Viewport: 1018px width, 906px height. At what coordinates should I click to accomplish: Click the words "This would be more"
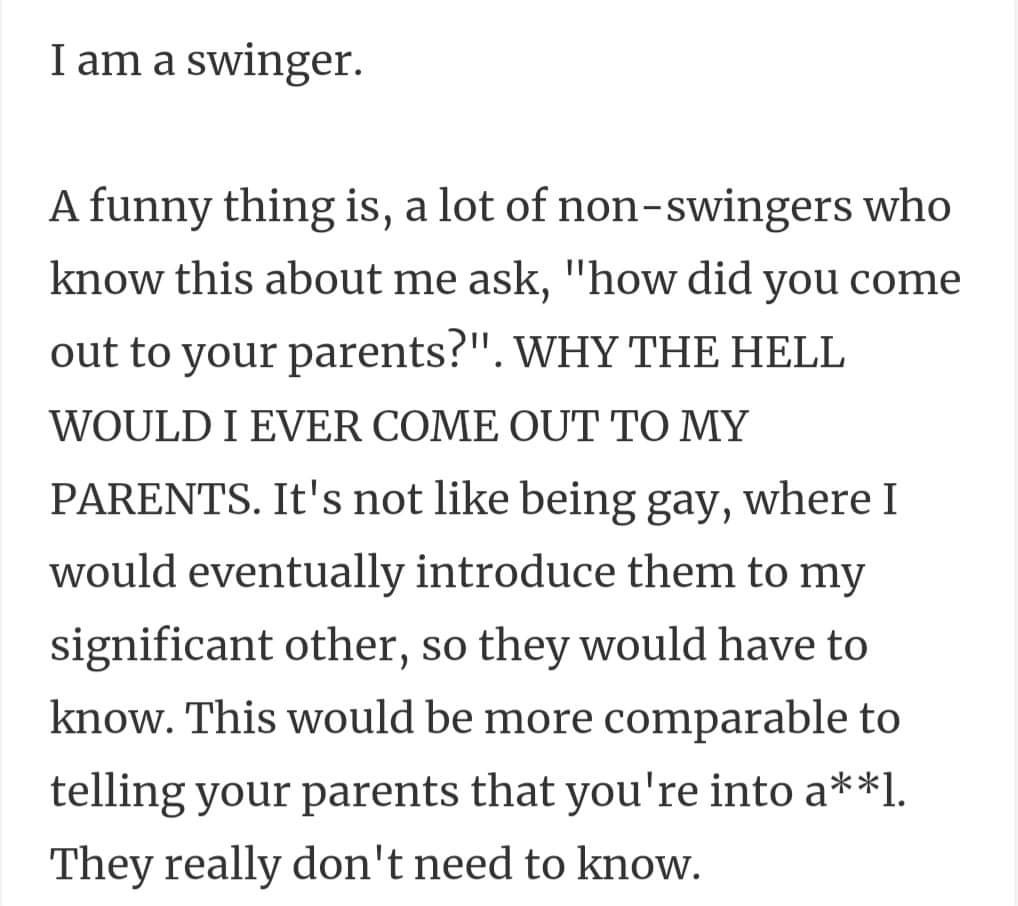pyautogui.click(x=389, y=718)
